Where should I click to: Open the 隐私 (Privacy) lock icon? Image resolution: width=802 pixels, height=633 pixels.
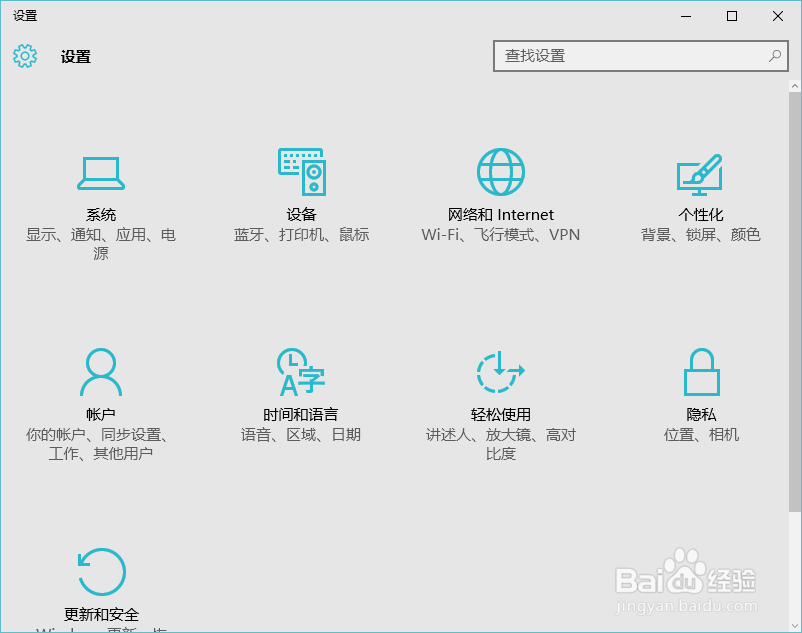pyautogui.click(x=700, y=372)
